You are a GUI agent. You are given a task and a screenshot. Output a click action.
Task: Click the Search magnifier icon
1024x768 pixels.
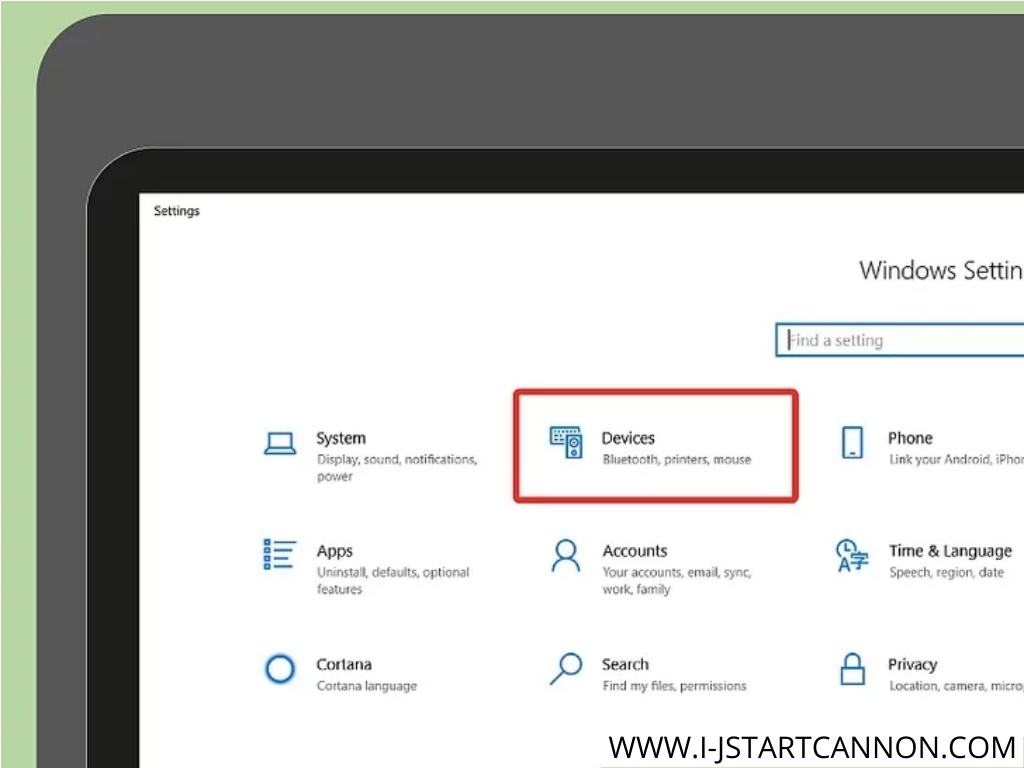click(566, 669)
